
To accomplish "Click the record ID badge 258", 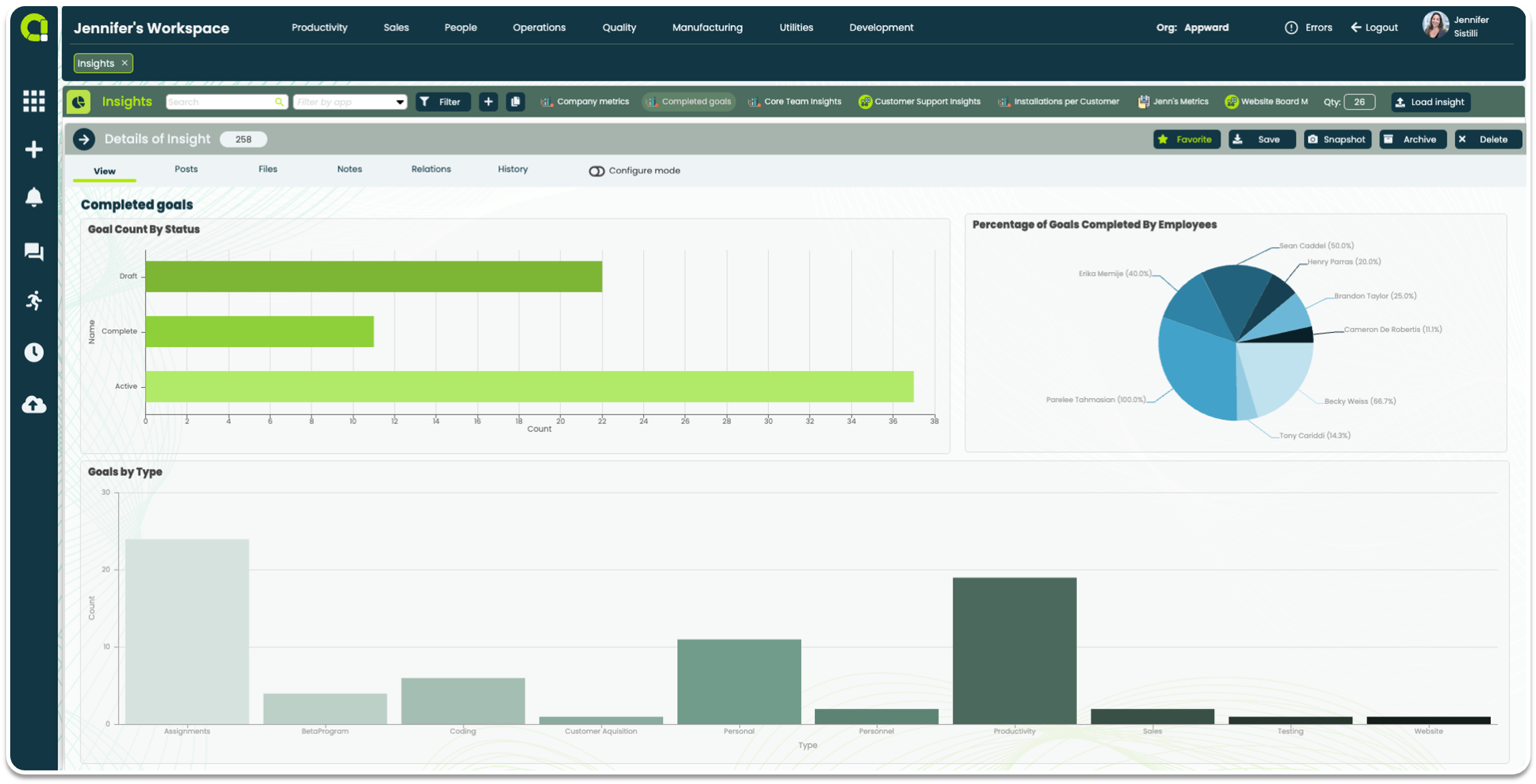I will pos(243,139).
